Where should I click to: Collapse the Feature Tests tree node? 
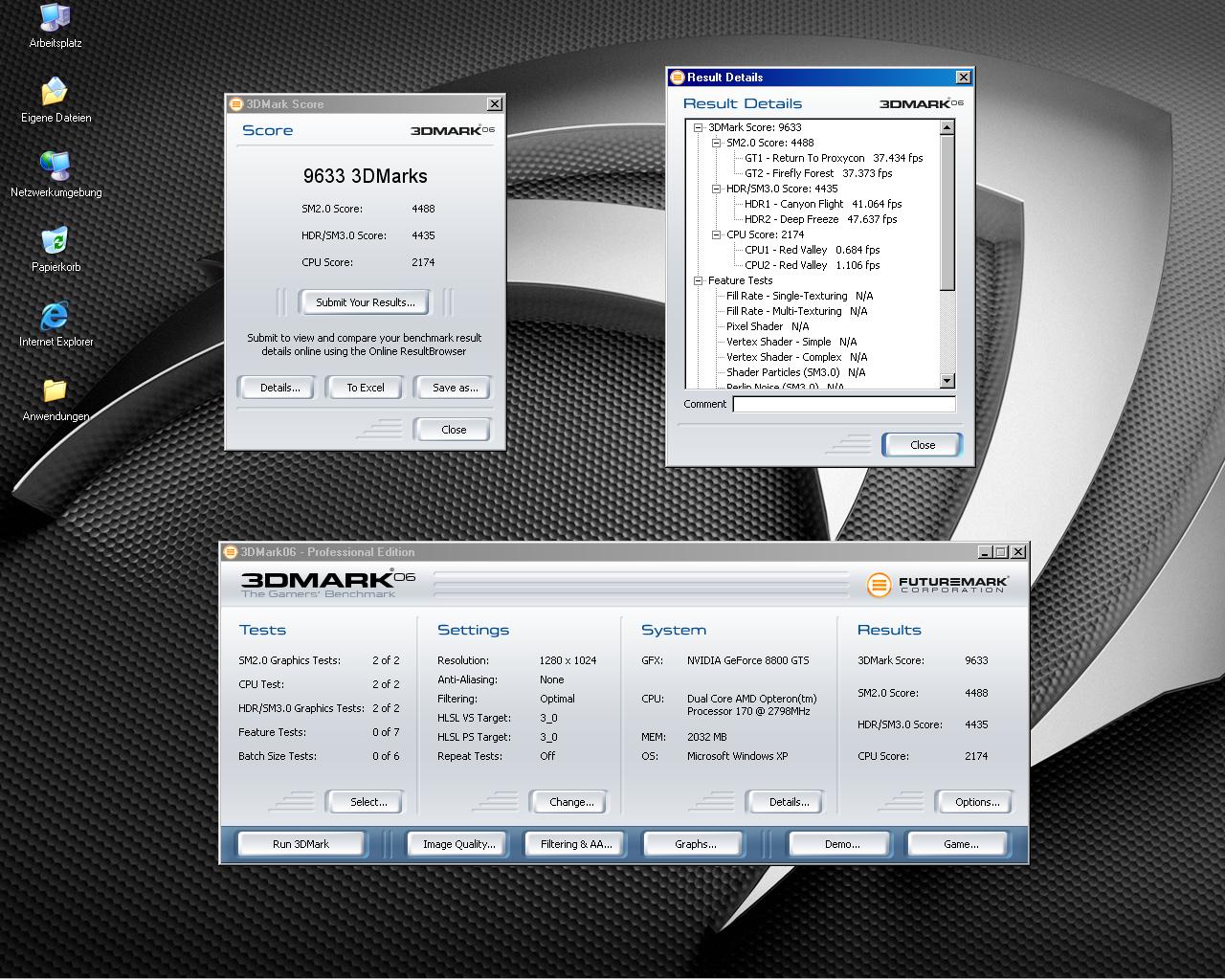699,280
